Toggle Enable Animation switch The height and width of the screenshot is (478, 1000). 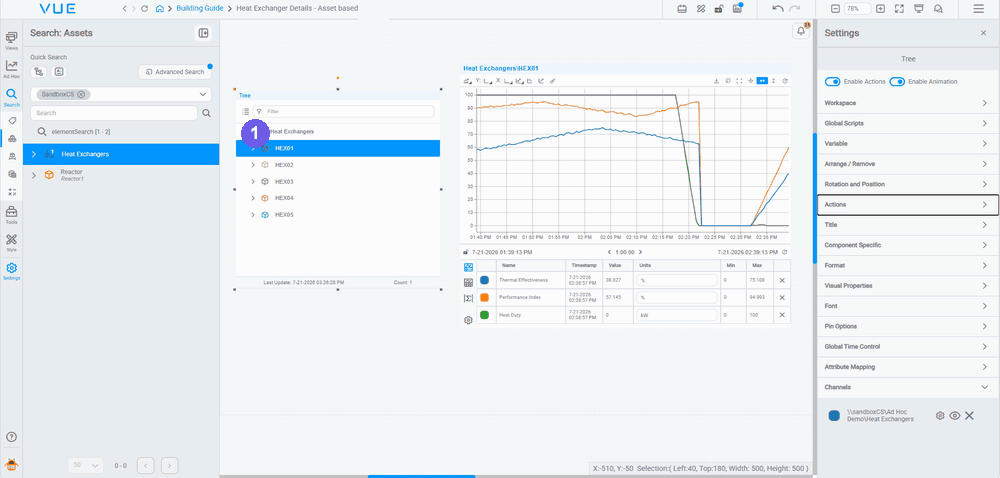[x=897, y=82]
